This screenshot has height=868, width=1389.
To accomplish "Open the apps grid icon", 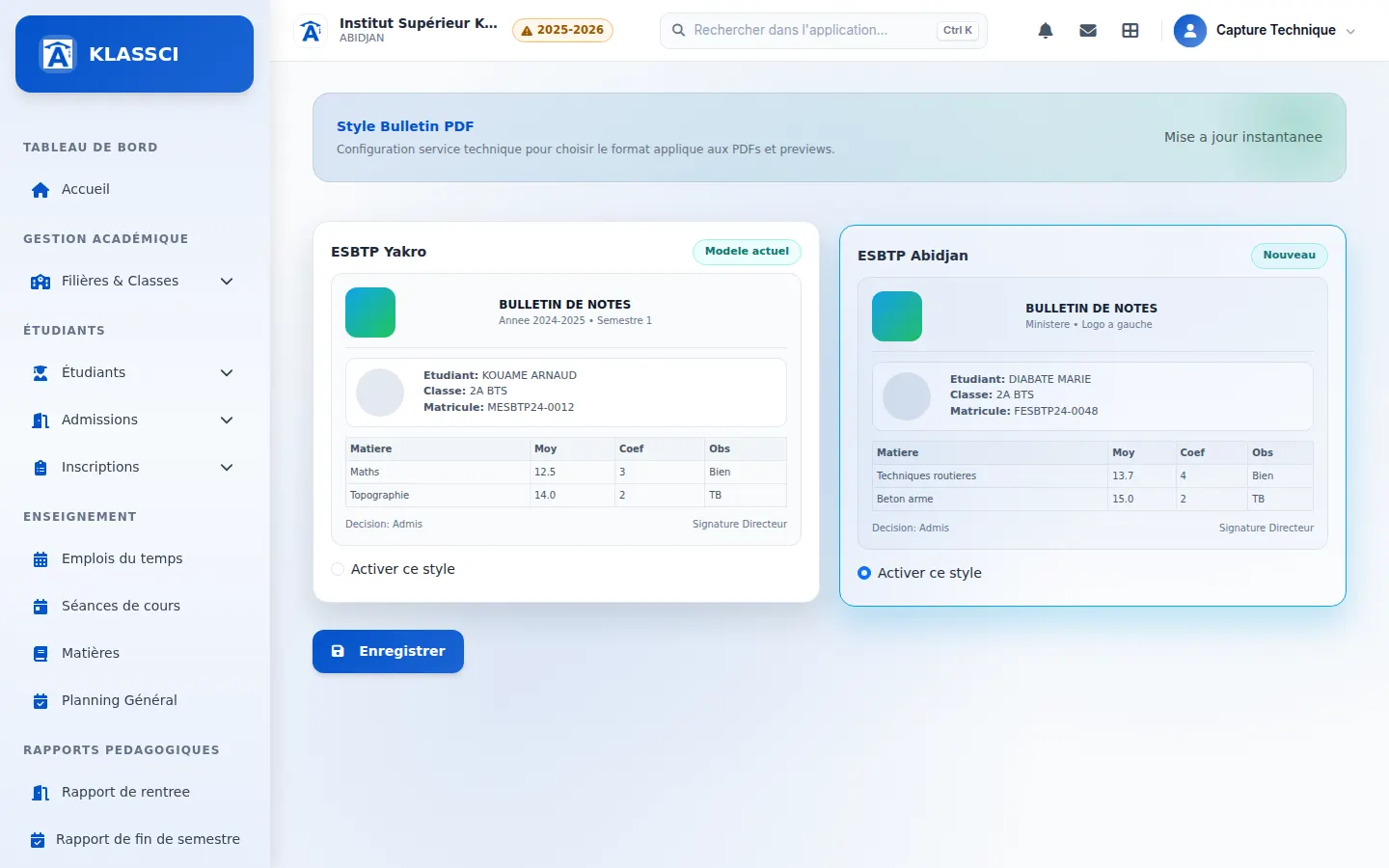I will pyautogui.click(x=1130, y=30).
